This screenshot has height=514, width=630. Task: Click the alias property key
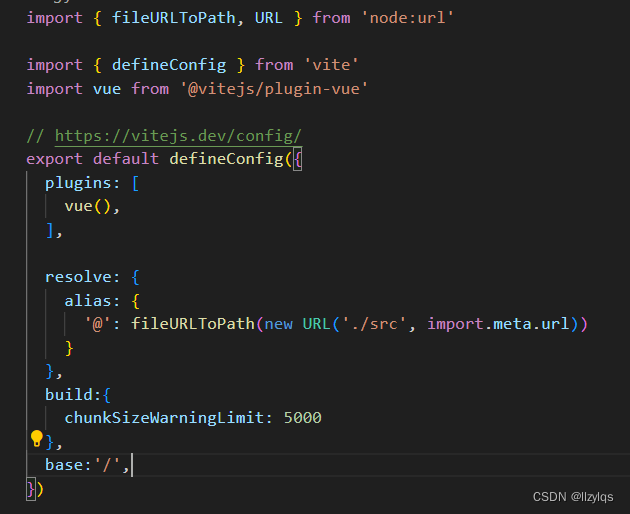click(x=88, y=301)
